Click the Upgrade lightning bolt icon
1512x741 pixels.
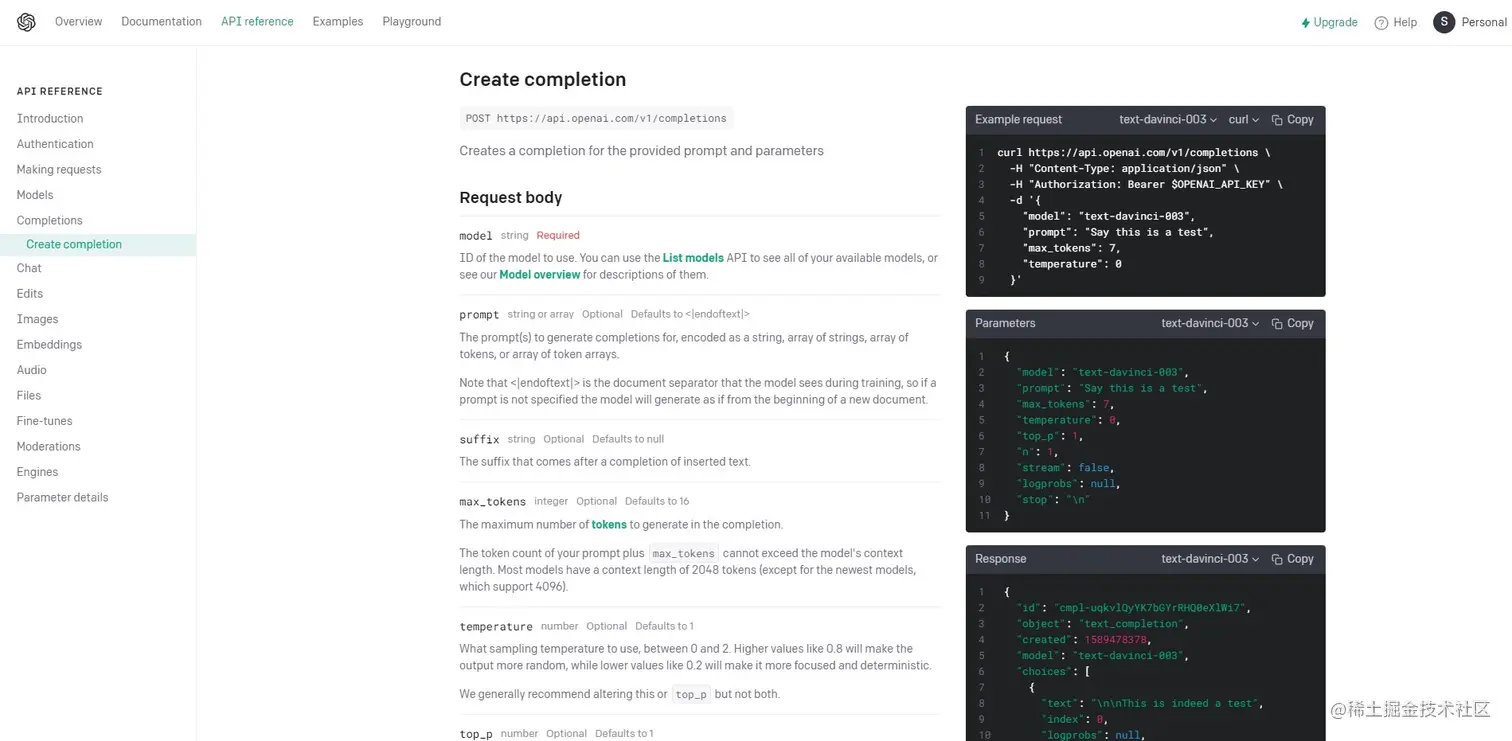pos(1305,23)
